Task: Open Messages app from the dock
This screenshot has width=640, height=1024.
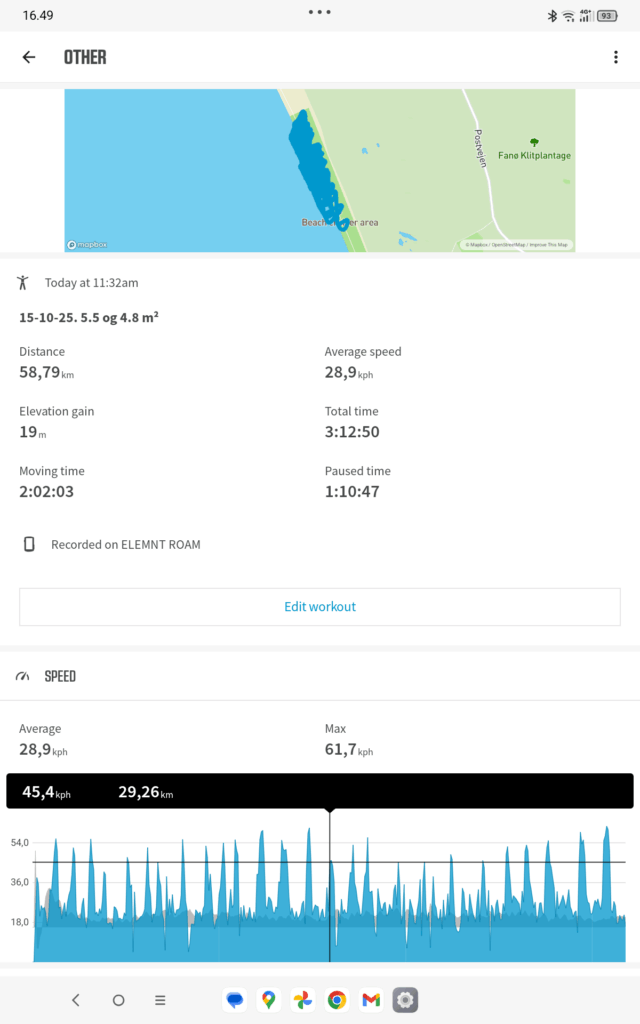Action: (234, 999)
